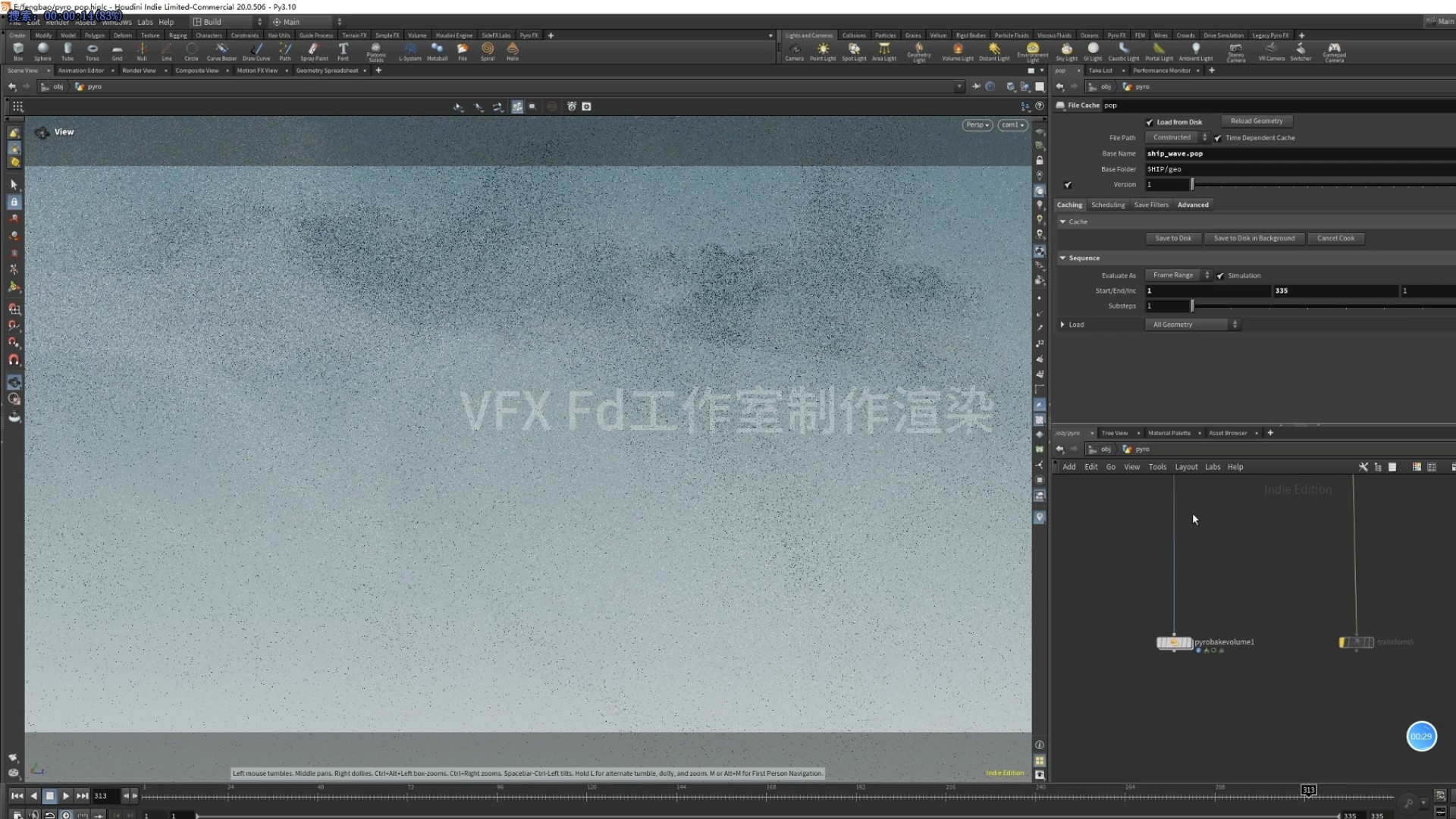Screen dimensions: 1456x819
Task: Select the Sphere shelf tool
Action: coord(42,51)
